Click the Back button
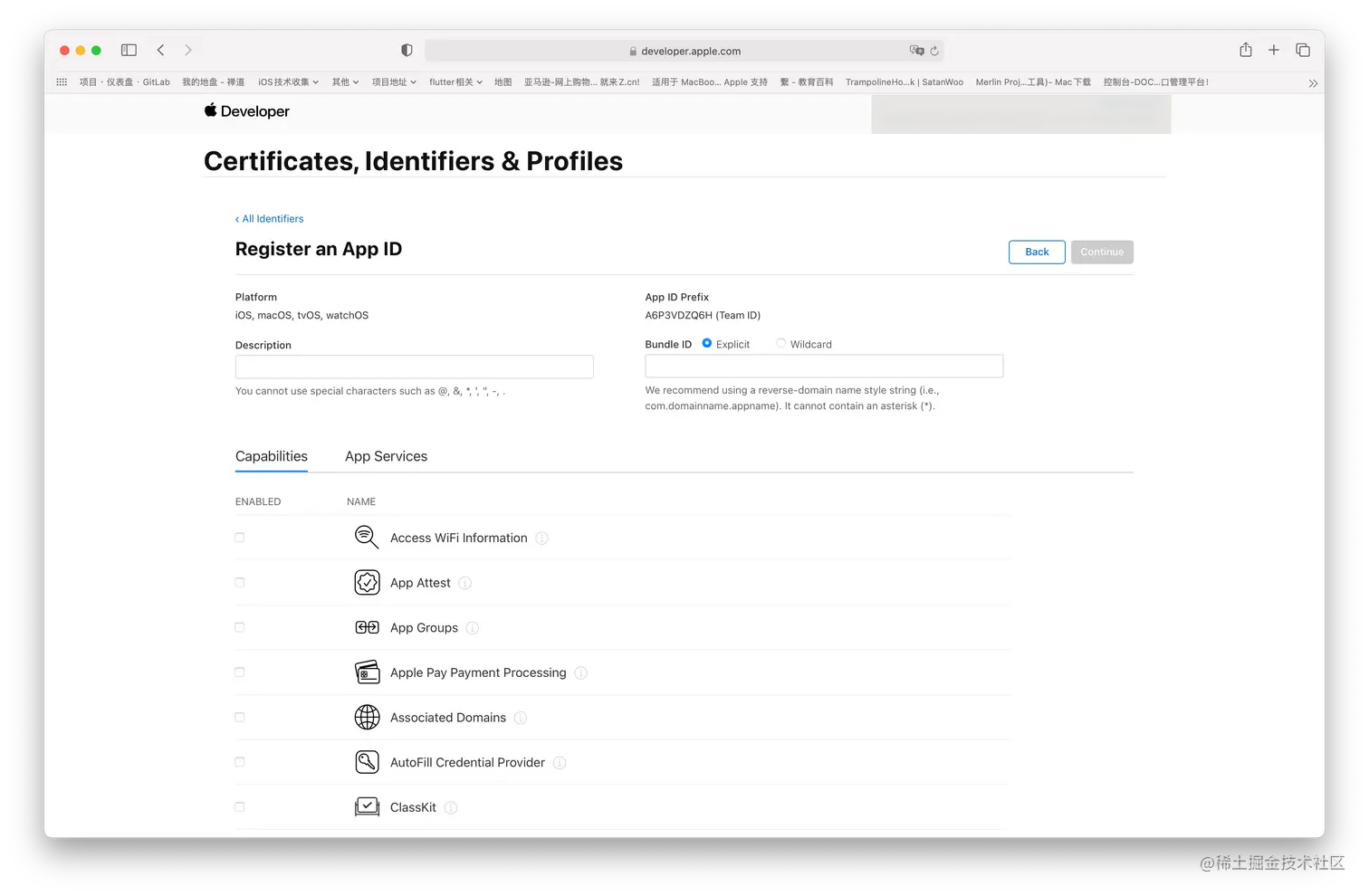The height and width of the screenshot is (896, 1369). click(1037, 253)
